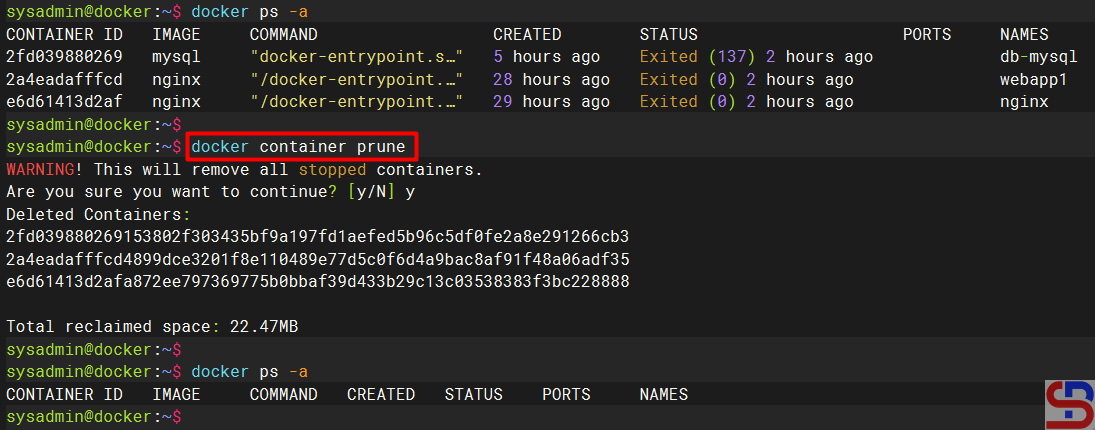Click the WARNING! text in red
This screenshot has height=430, width=1095.
click(x=45, y=169)
